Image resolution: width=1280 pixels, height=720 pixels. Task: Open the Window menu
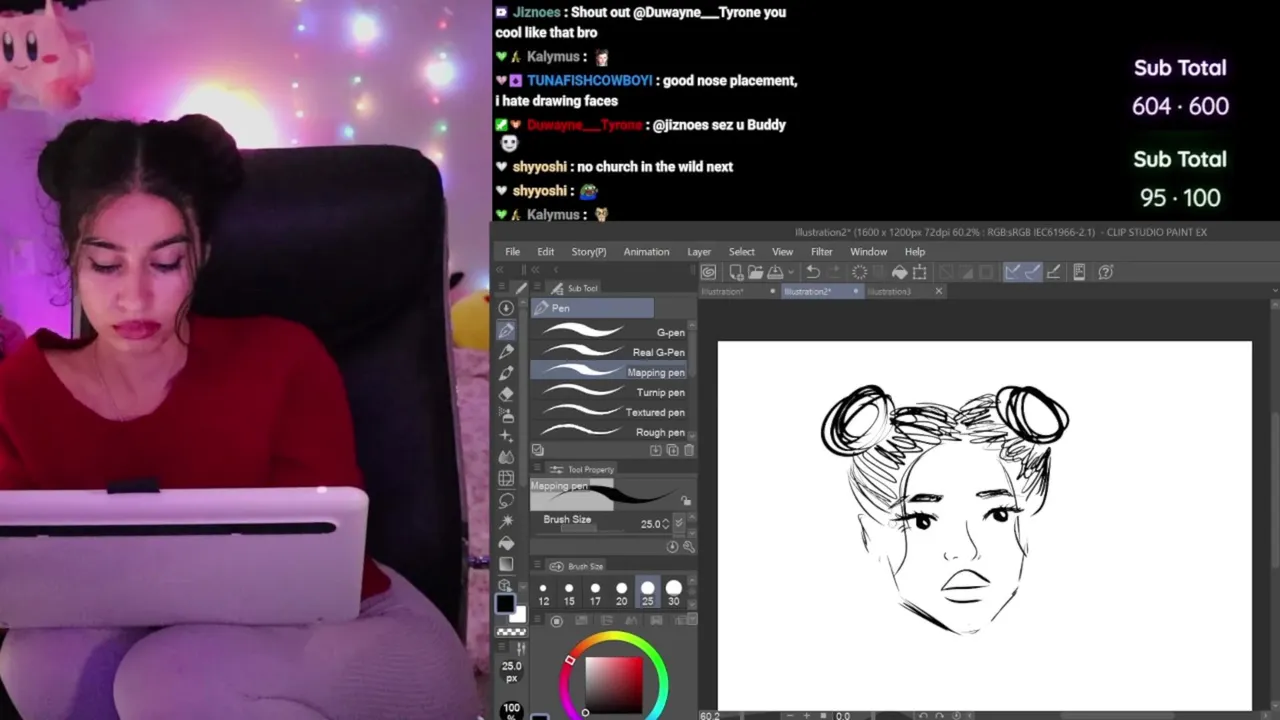point(868,252)
